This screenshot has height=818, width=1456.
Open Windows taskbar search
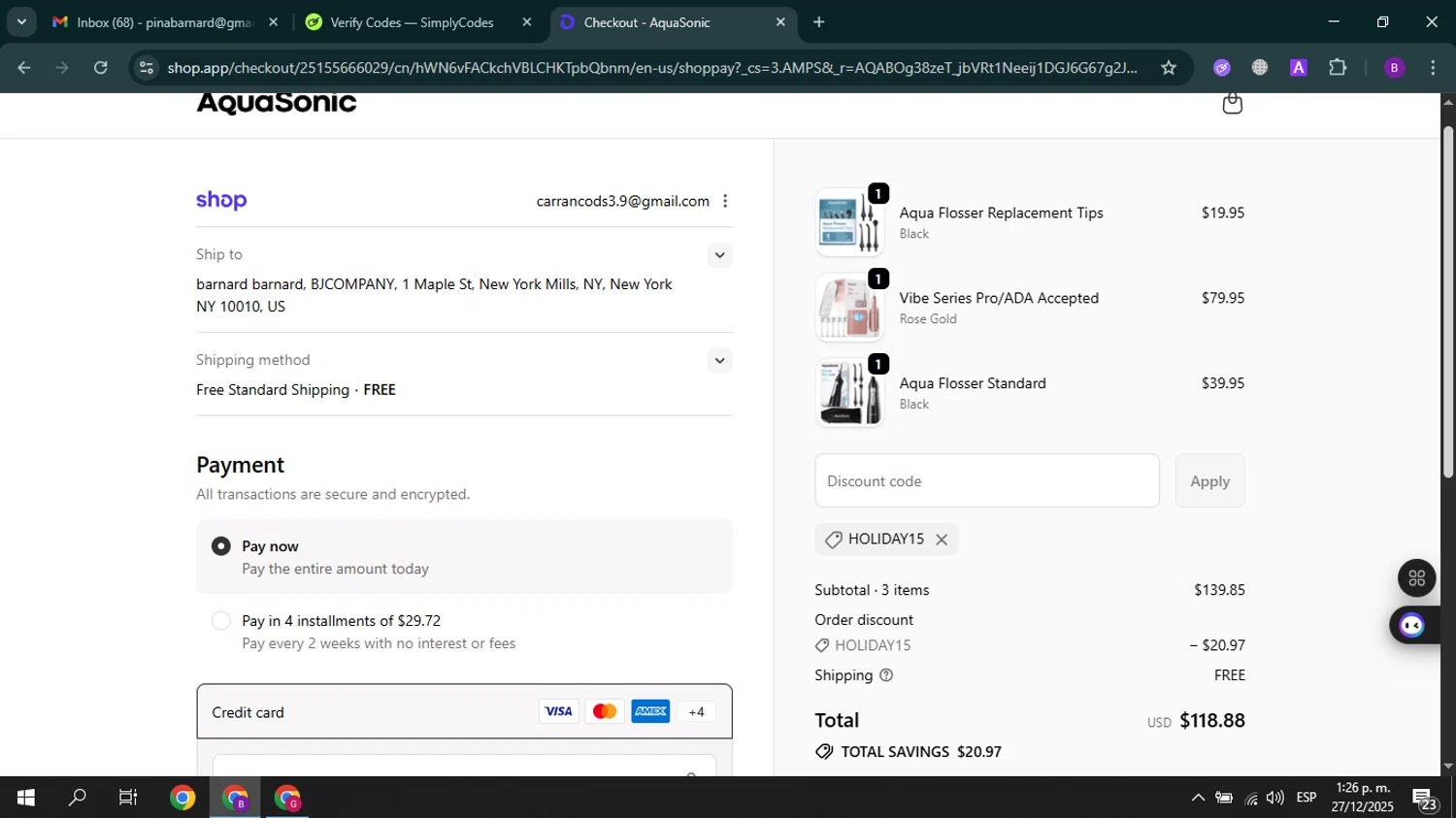[77, 798]
